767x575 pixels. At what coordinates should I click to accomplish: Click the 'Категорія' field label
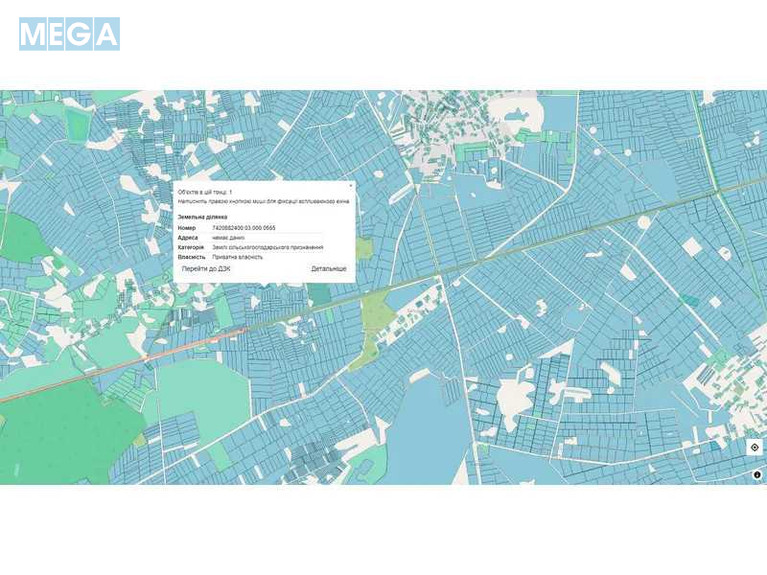191,247
